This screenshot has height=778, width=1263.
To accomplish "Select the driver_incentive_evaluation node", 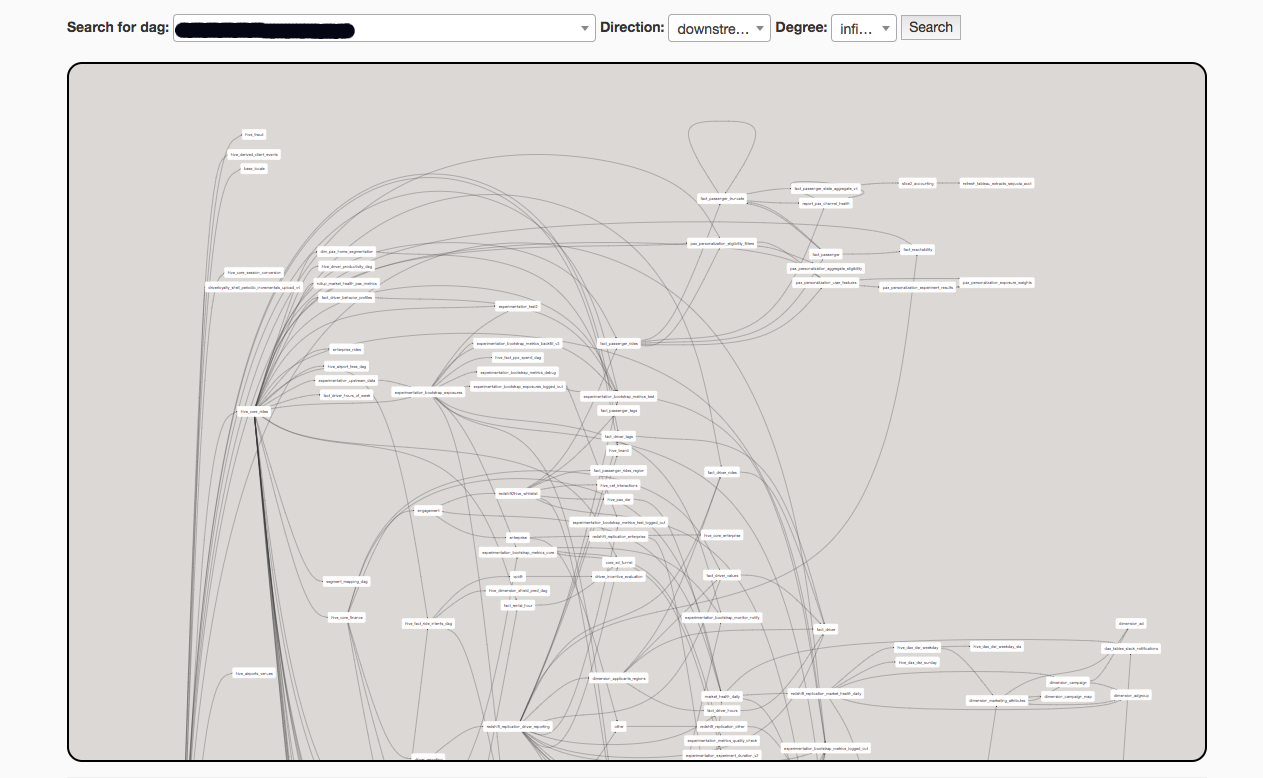I will pyautogui.click(x=619, y=576).
